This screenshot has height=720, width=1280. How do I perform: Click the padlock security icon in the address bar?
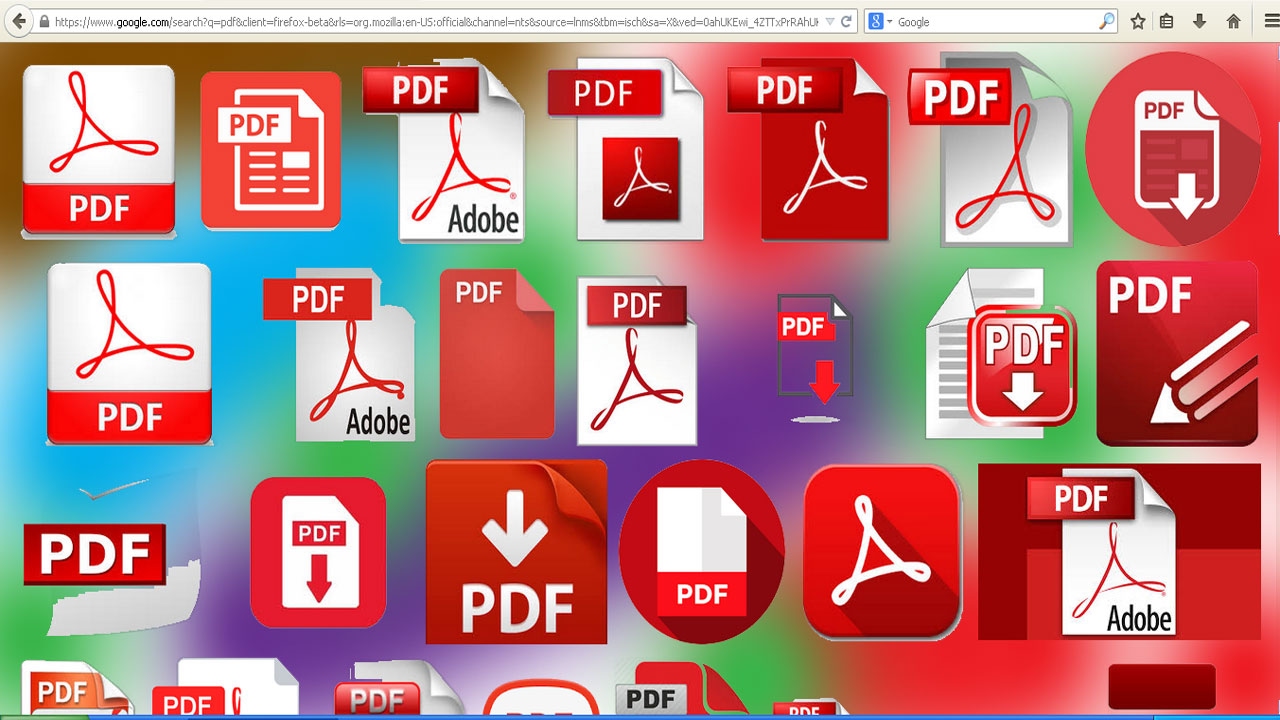point(44,21)
